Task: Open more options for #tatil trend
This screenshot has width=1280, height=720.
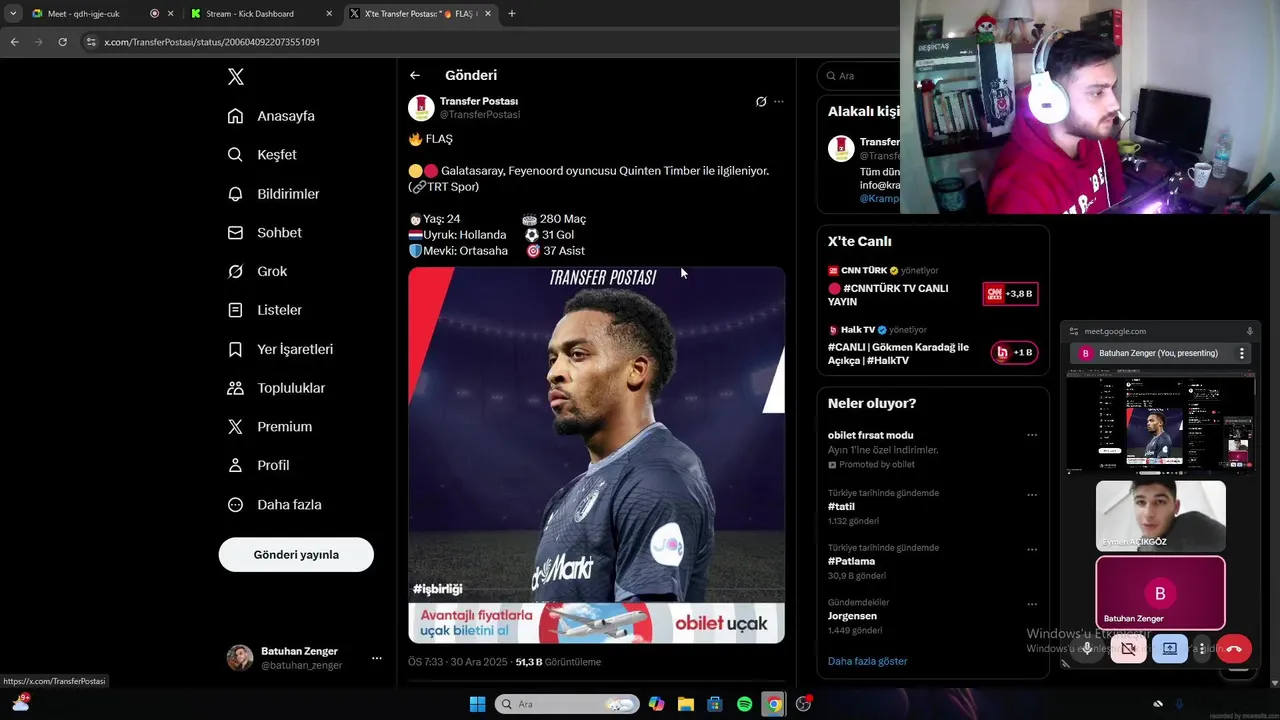Action: tap(1032, 495)
